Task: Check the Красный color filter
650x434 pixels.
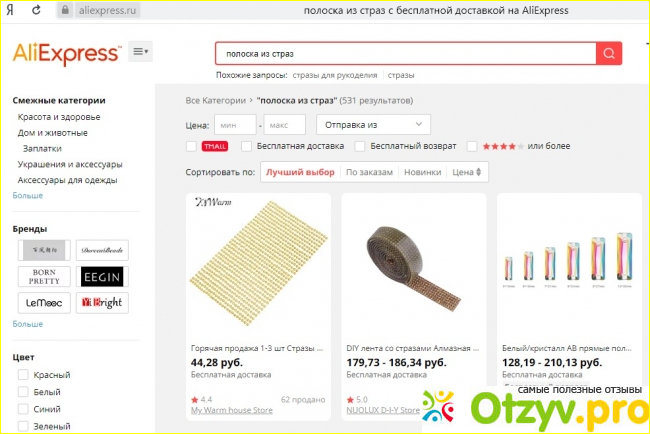Action: tap(23, 375)
